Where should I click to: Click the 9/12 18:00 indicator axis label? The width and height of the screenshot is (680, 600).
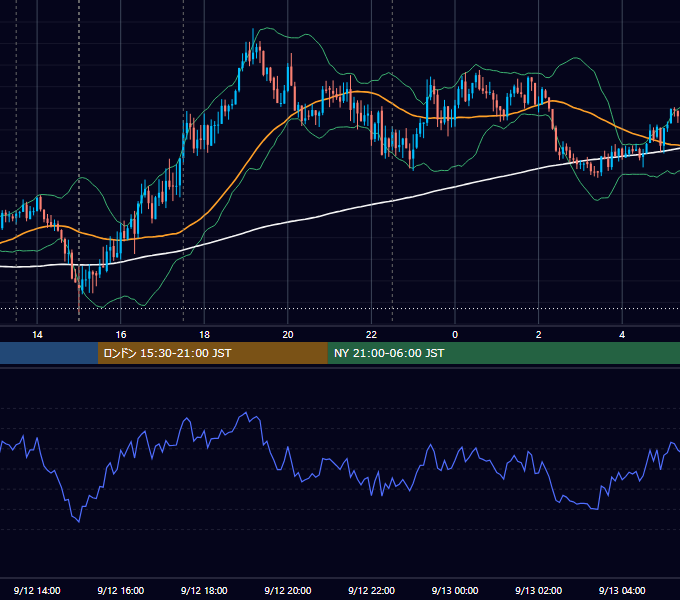(x=204, y=590)
